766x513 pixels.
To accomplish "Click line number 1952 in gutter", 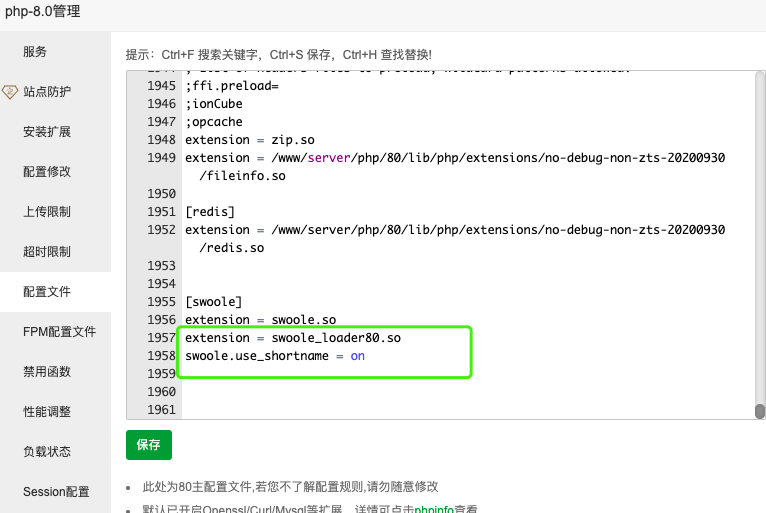I will coord(161,230).
